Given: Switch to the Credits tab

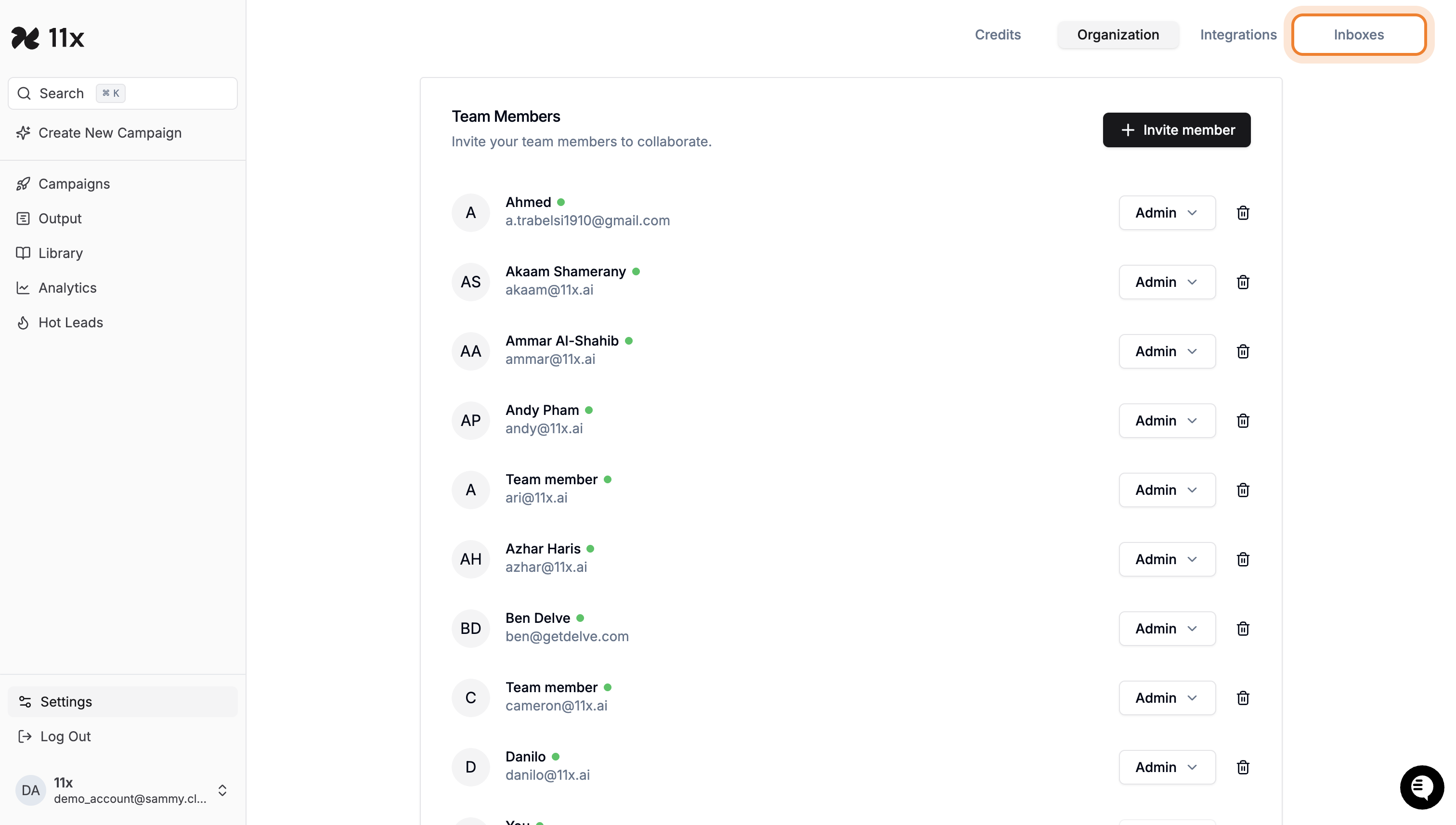Looking at the screenshot, I should 997,35.
